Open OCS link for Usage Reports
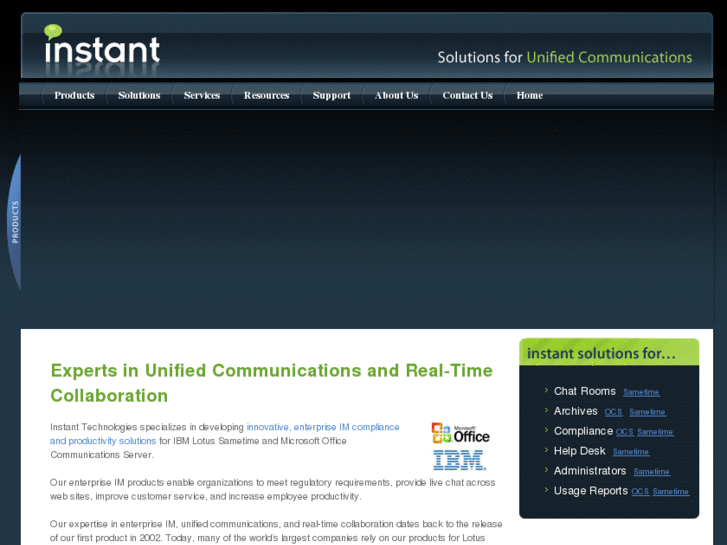Image resolution: width=727 pixels, height=545 pixels. pyautogui.click(x=640, y=492)
